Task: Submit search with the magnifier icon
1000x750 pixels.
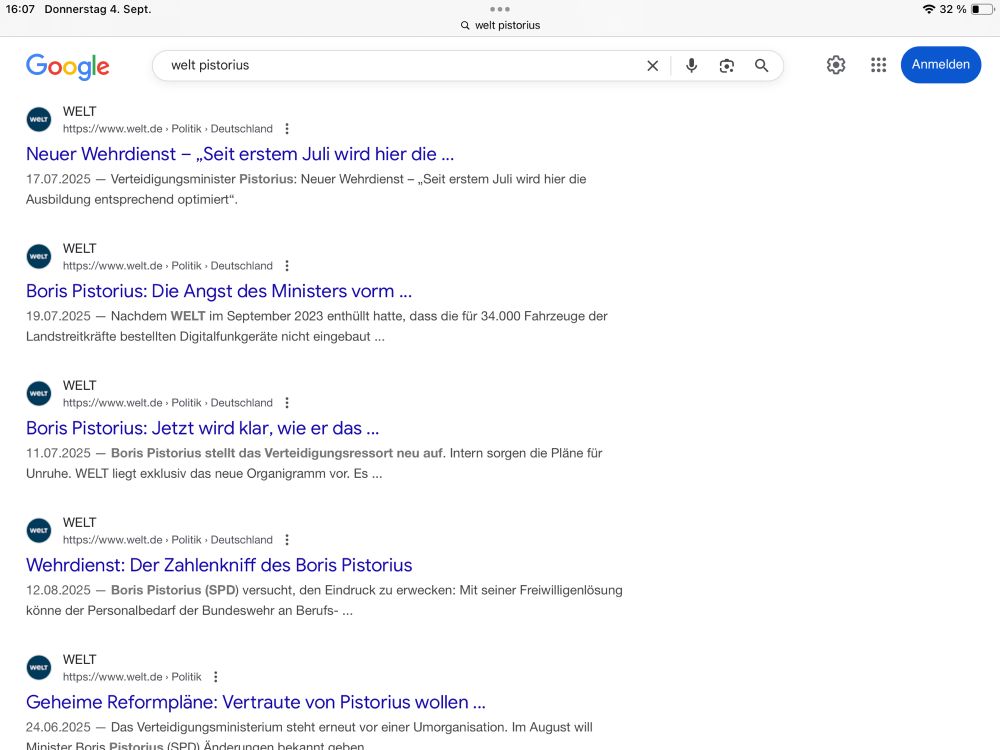Action: (x=761, y=66)
